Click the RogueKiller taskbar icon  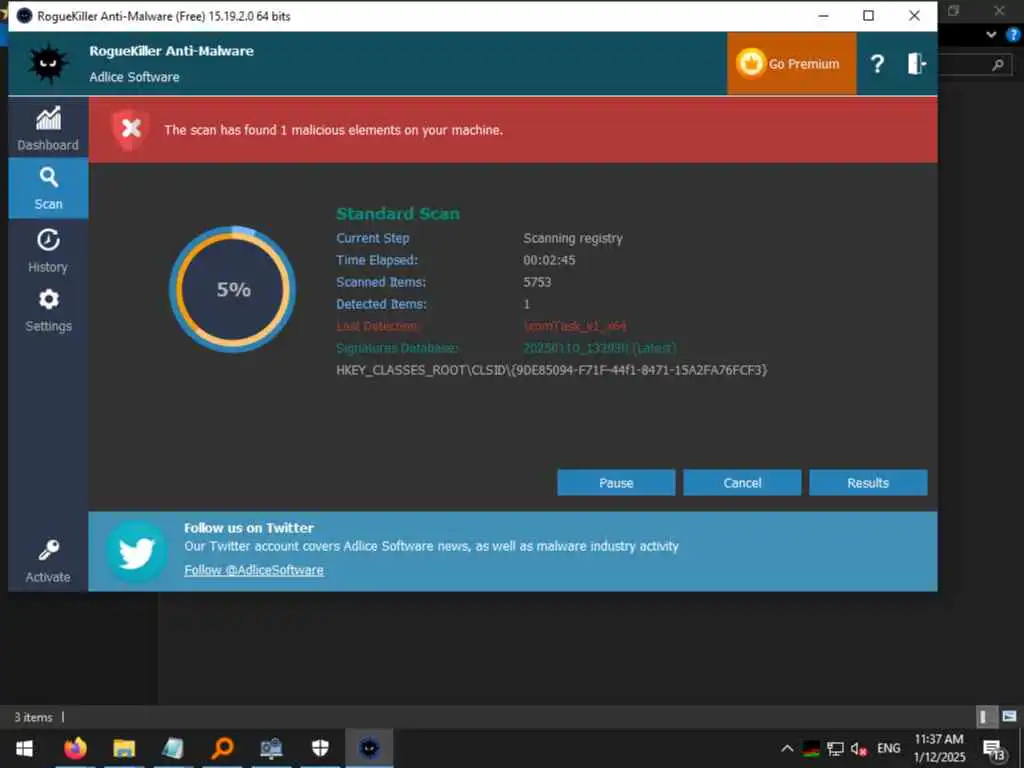coord(369,748)
